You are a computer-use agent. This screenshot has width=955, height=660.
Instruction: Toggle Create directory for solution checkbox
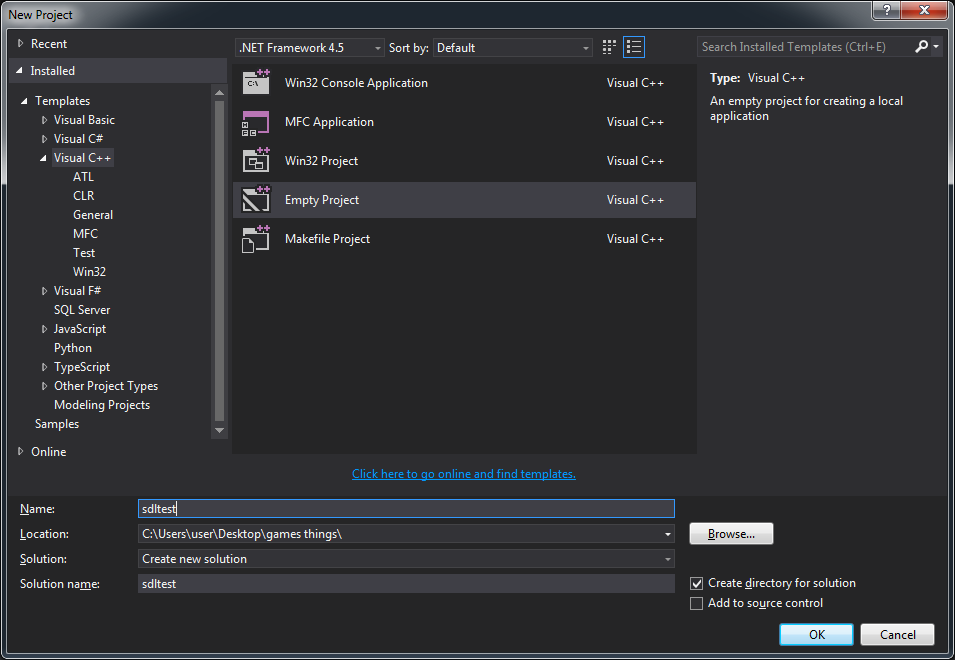(x=697, y=583)
